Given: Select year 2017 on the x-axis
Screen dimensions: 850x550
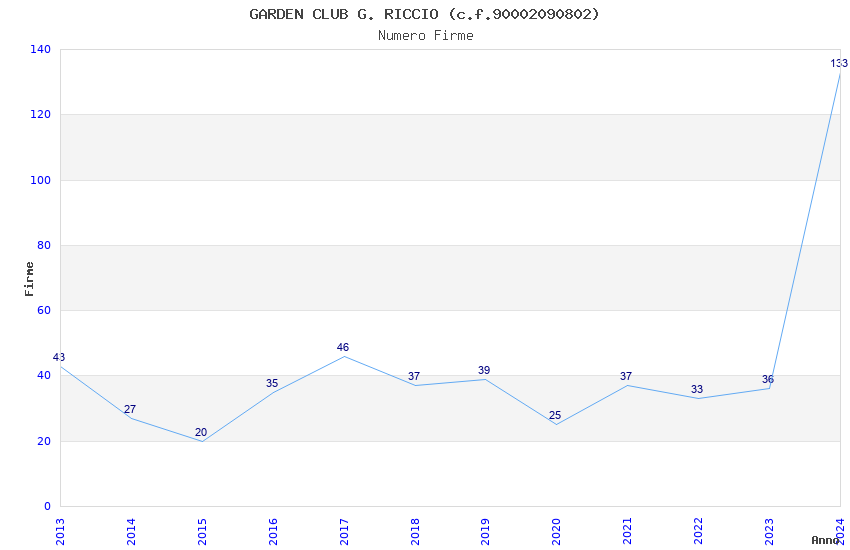Looking at the screenshot, I should pyautogui.click(x=344, y=532).
